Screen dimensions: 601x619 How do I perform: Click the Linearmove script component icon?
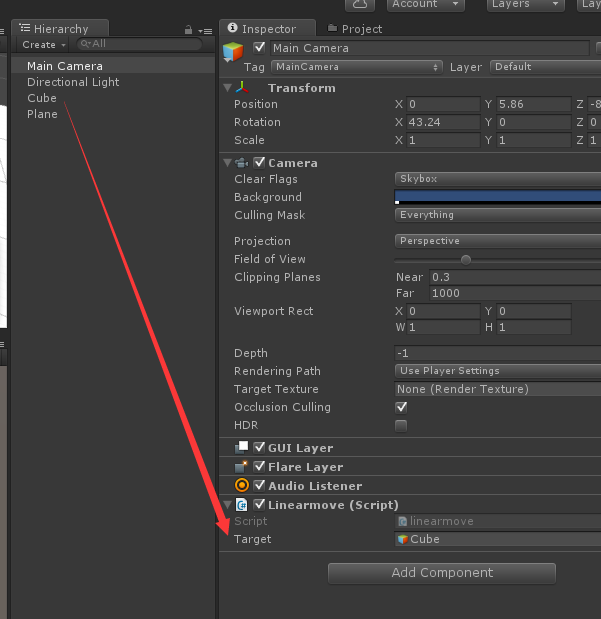pyautogui.click(x=243, y=505)
